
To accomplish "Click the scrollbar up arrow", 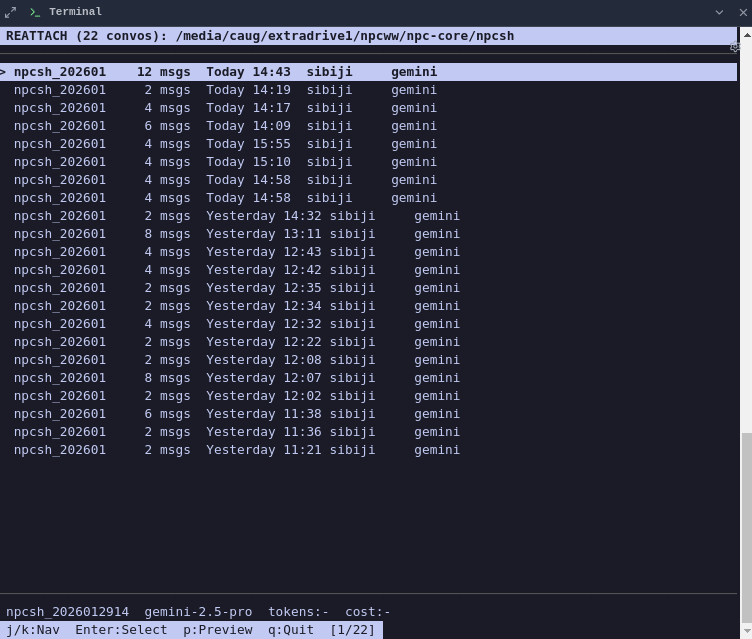I will 747,35.
